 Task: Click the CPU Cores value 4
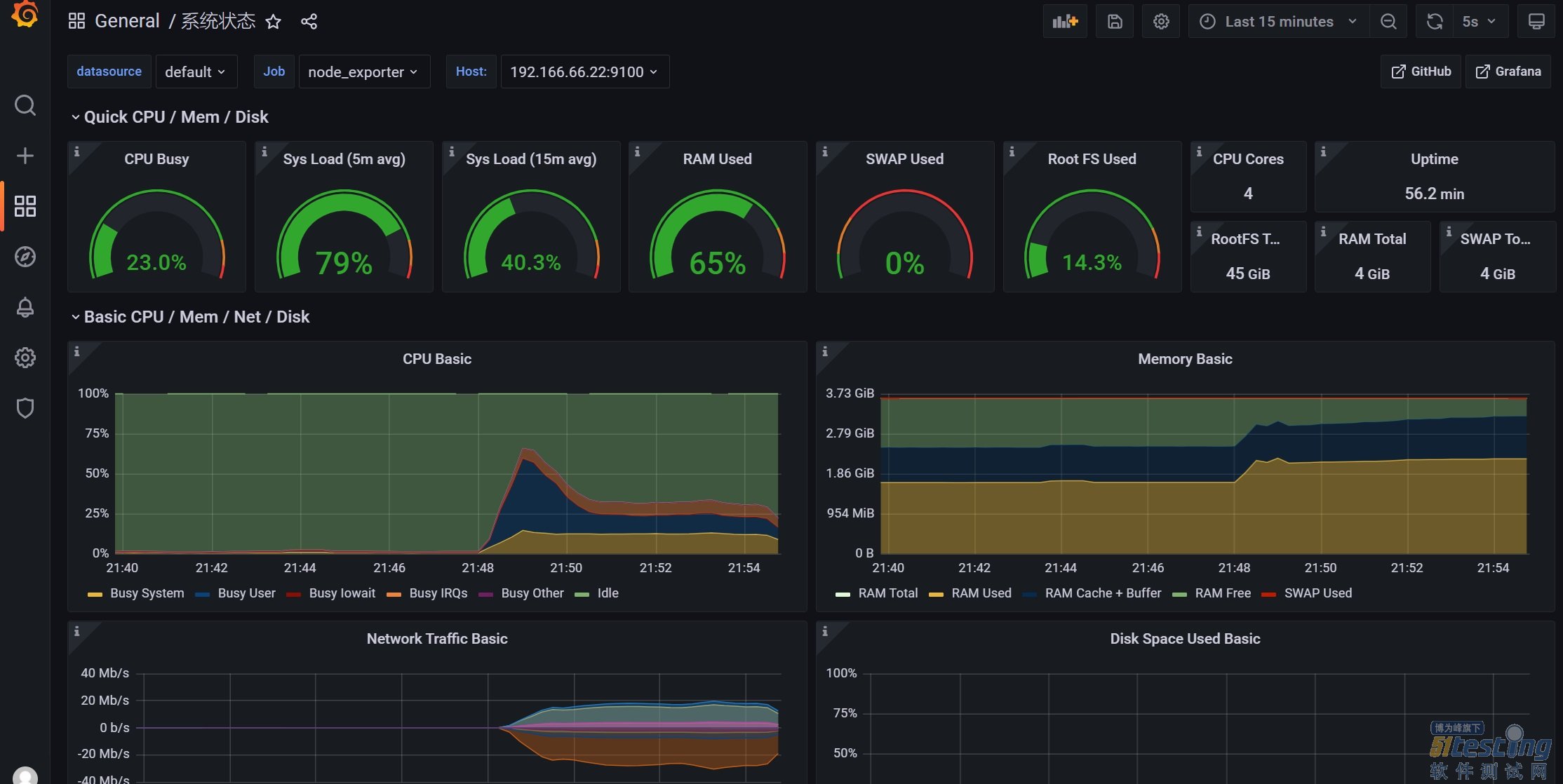1248,194
